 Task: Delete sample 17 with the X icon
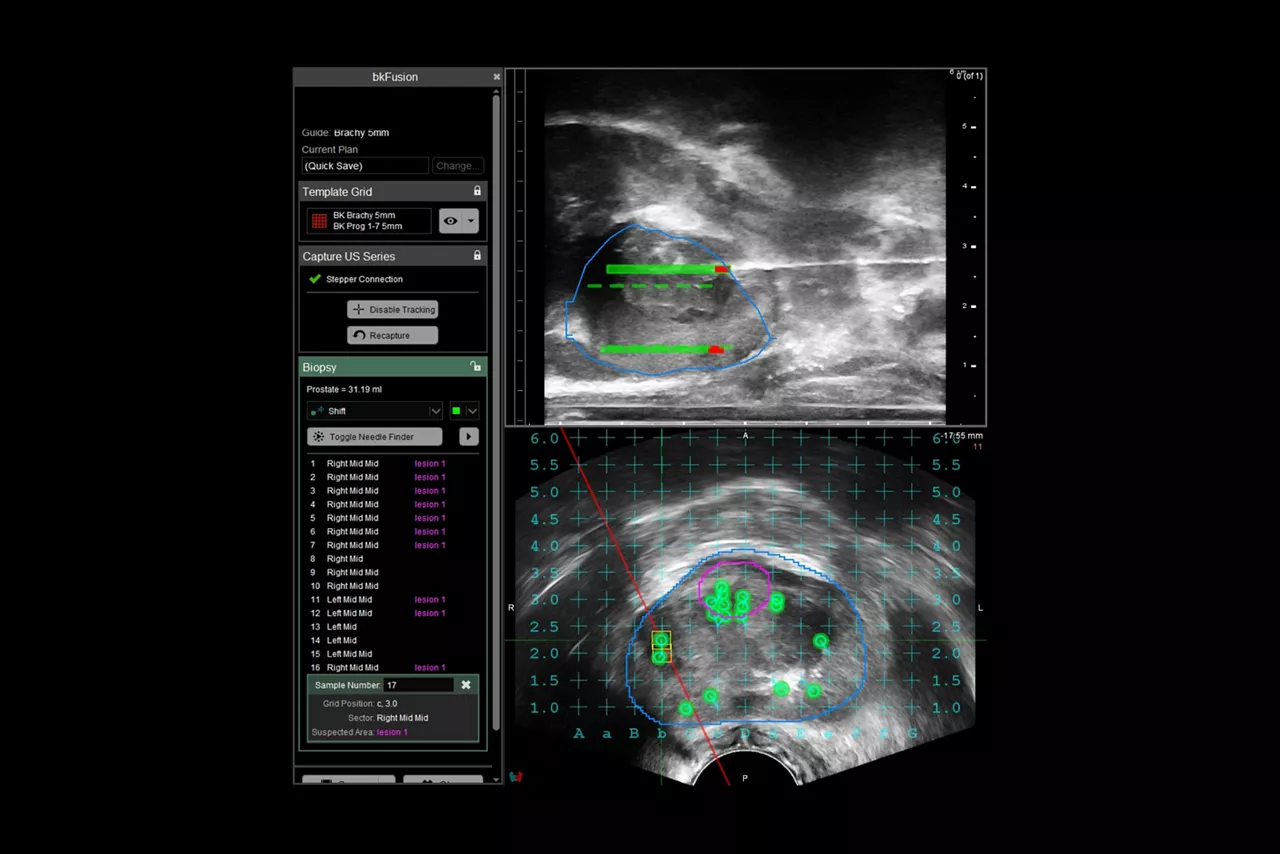466,685
